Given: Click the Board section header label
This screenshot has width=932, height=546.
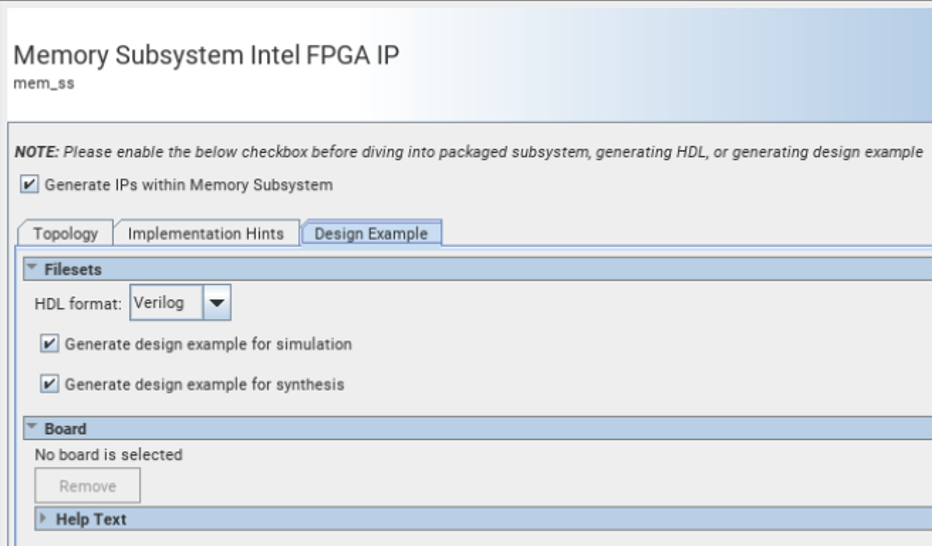Looking at the screenshot, I should [x=66, y=429].
